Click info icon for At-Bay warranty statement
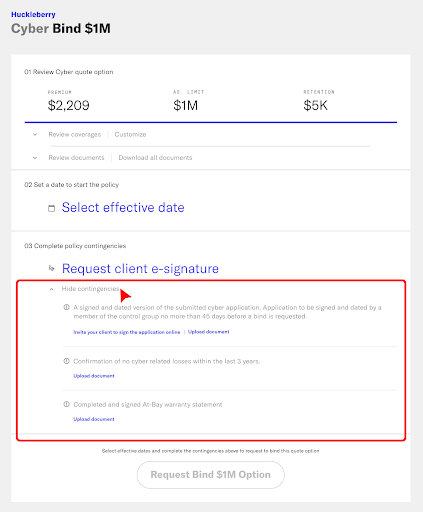This screenshot has height=512, width=423. [66, 404]
